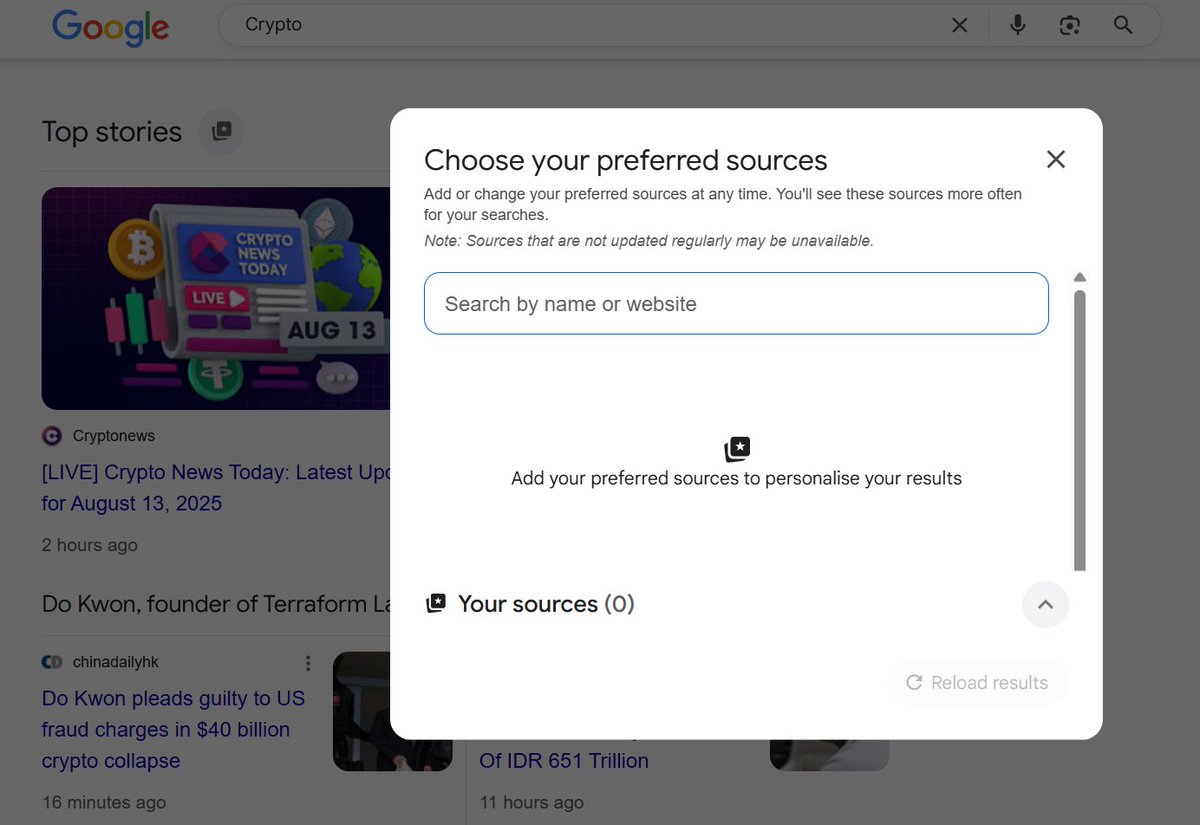Collapse the Your sources section
The width and height of the screenshot is (1200, 825).
(1045, 604)
